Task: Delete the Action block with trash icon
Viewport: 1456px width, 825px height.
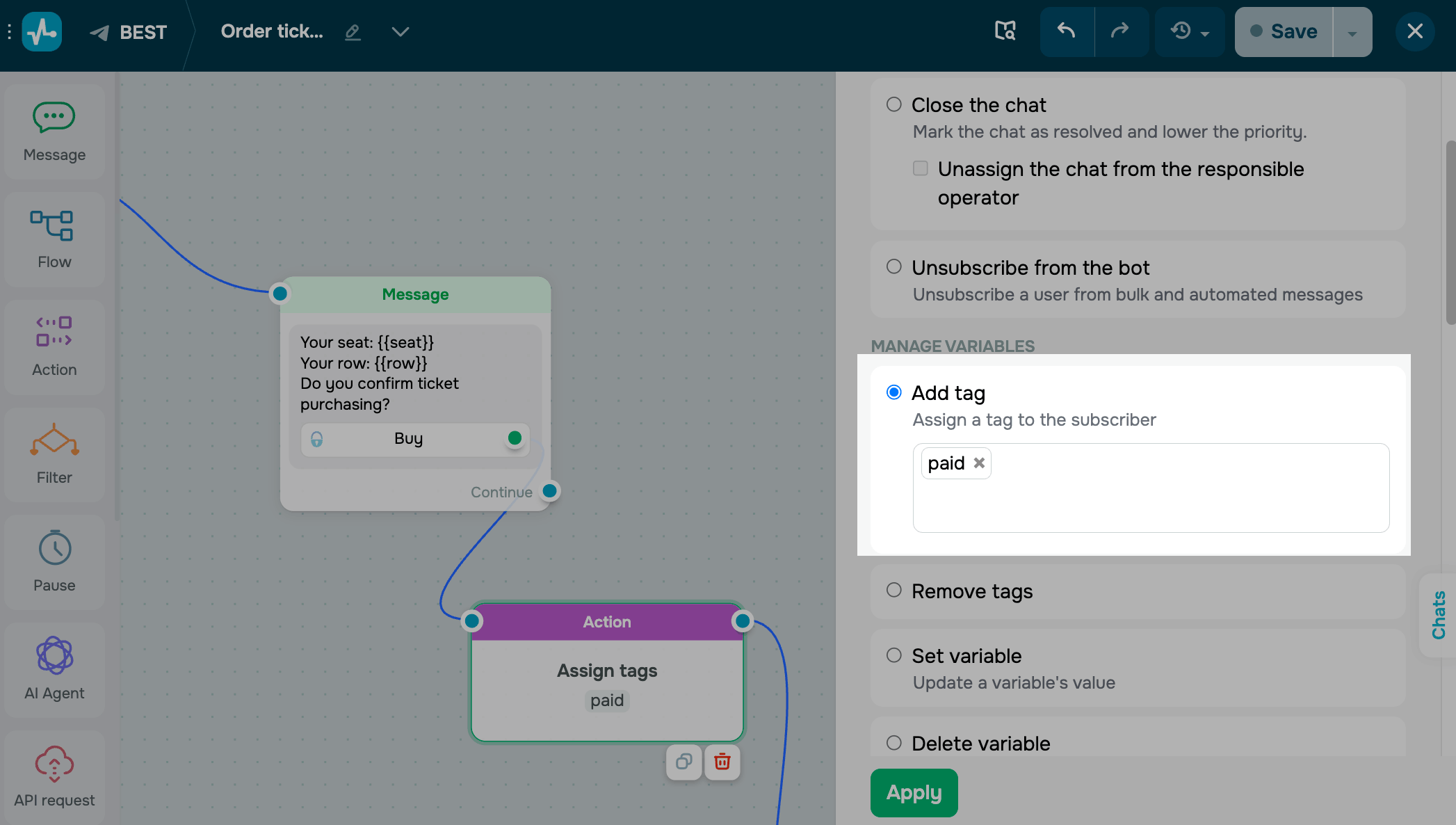Action: click(x=722, y=762)
